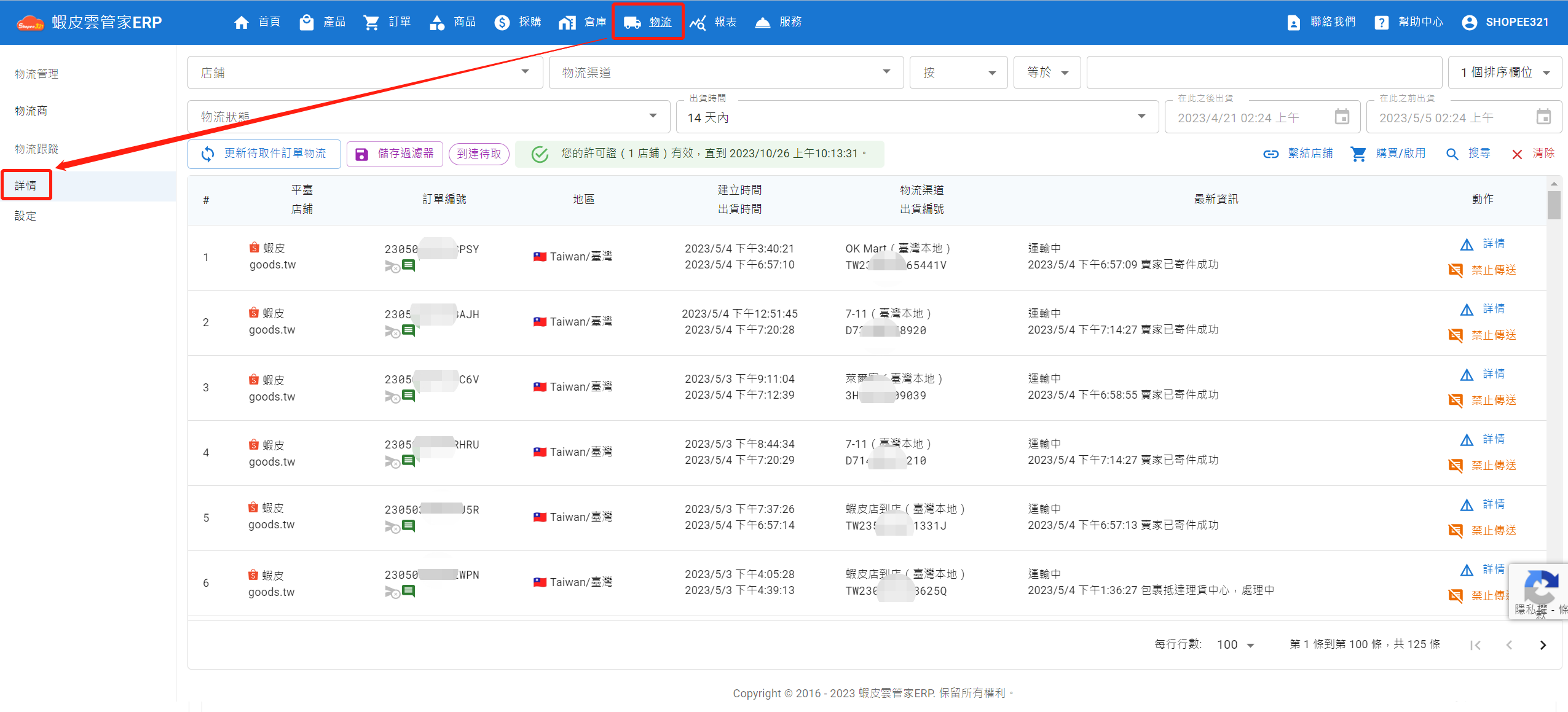Open calendar for 在此之後出貨 date
This screenshot has height=712, width=1568.
(1342, 117)
